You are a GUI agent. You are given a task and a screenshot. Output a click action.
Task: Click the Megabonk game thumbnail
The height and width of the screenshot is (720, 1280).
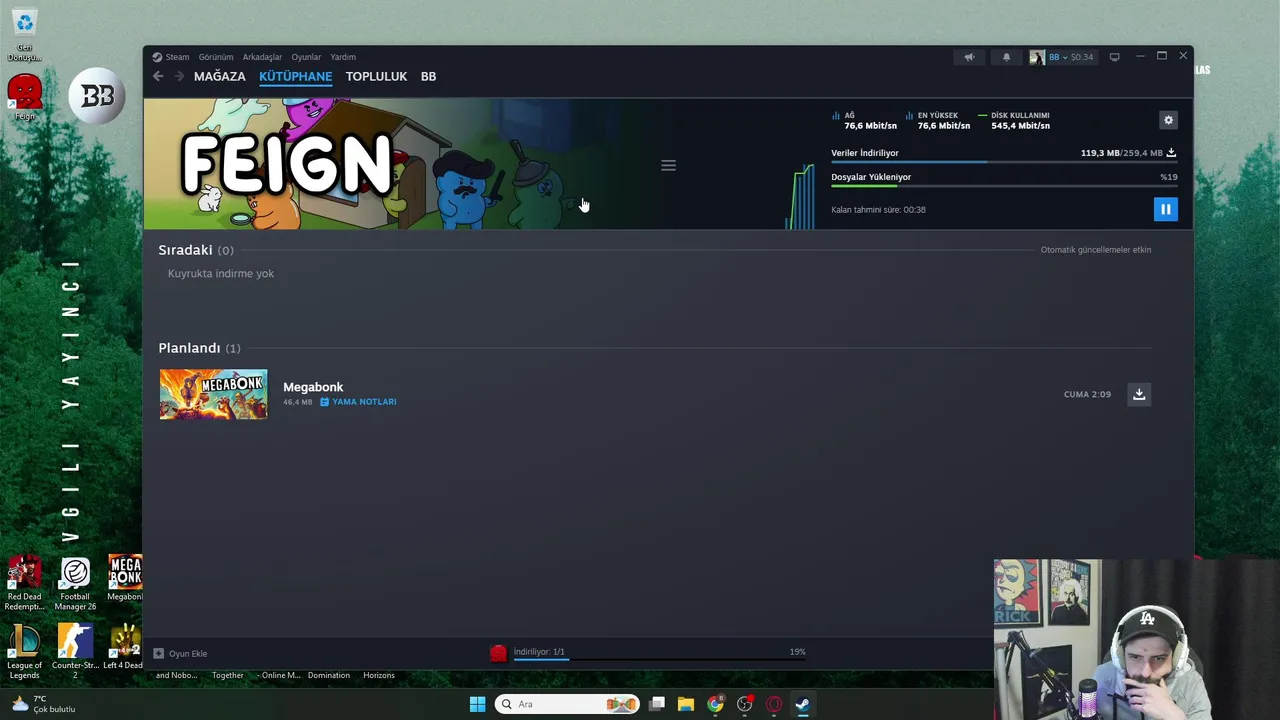(213, 394)
